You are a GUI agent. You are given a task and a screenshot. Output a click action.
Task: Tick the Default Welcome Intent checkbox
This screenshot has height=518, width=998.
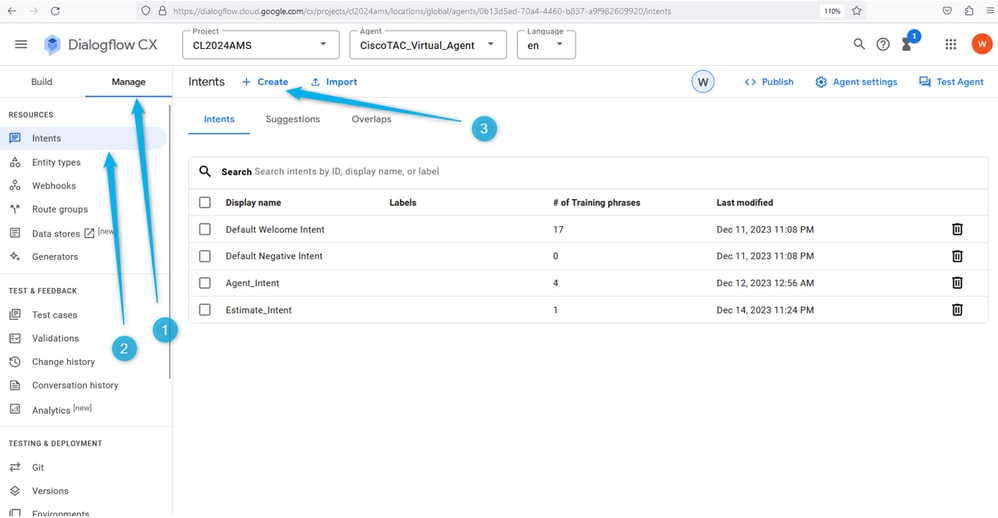click(205, 229)
